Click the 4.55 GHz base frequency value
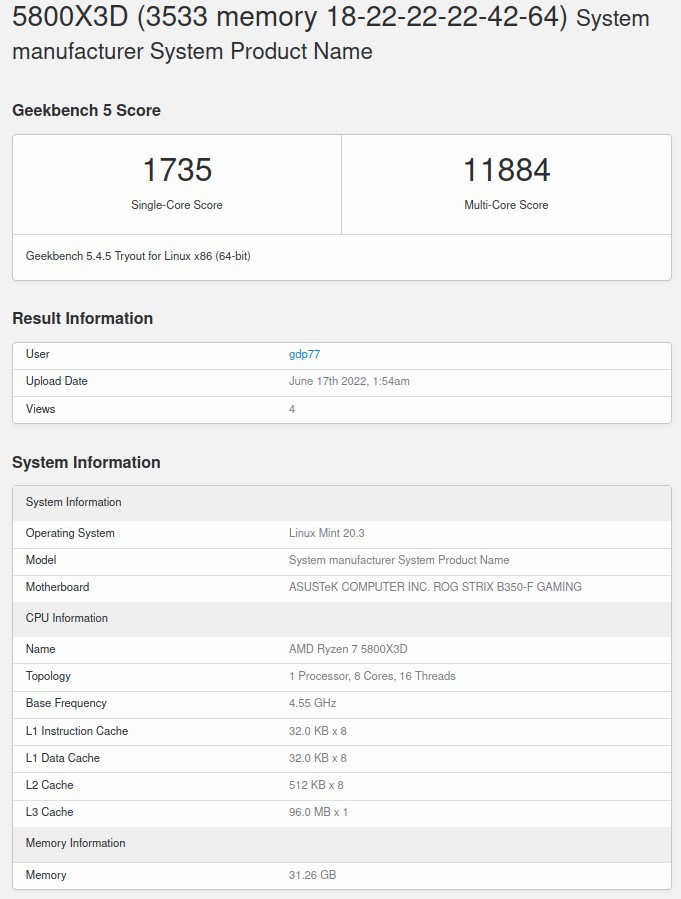The width and height of the screenshot is (681, 899). coord(312,703)
